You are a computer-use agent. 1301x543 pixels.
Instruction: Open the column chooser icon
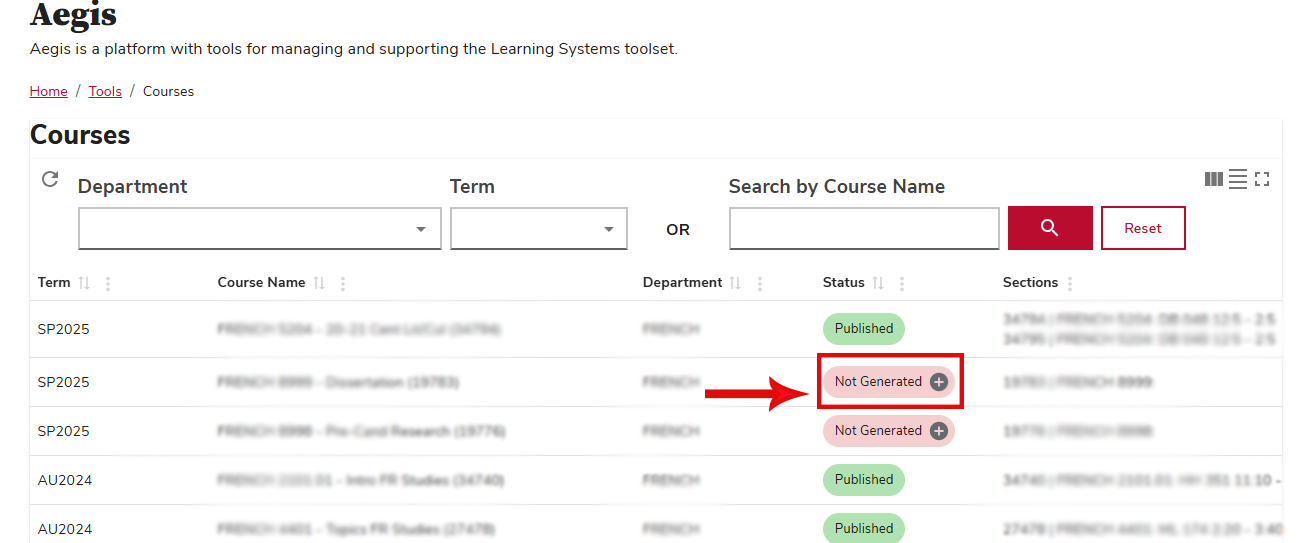pyautogui.click(x=1214, y=179)
